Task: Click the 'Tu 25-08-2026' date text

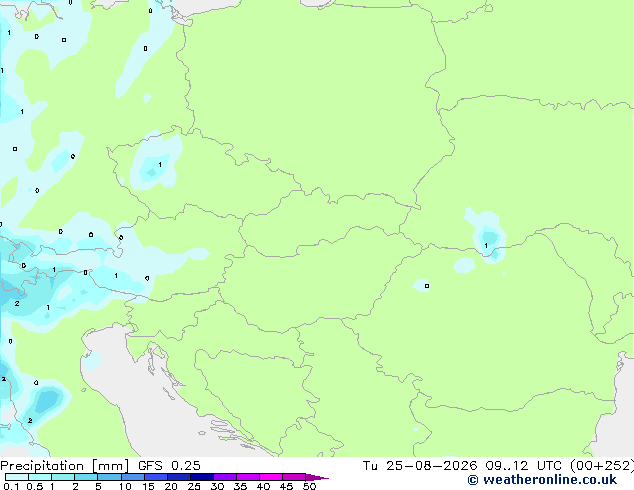Action: 420,466
